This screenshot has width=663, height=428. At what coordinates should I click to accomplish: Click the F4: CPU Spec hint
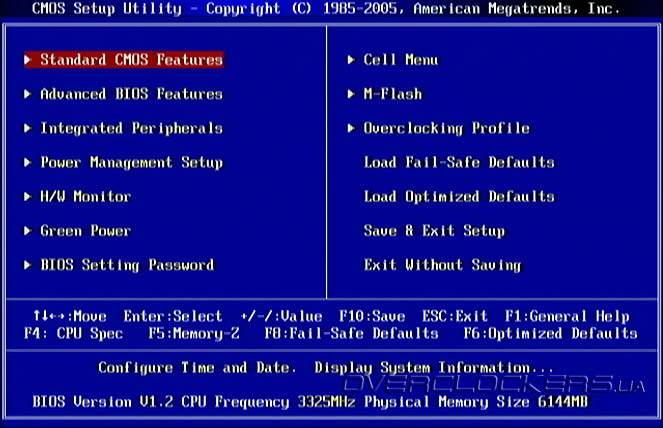(74, 333)
